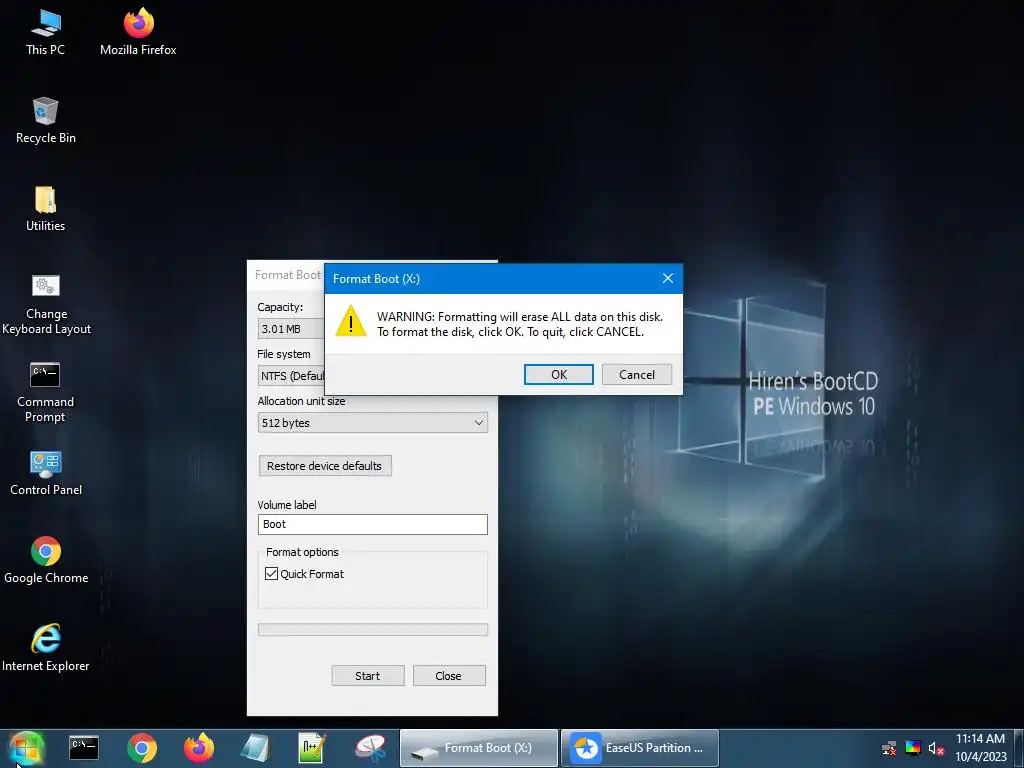Click Cancel in the warning dialog

pyautogui.click(x=637, y=375)
